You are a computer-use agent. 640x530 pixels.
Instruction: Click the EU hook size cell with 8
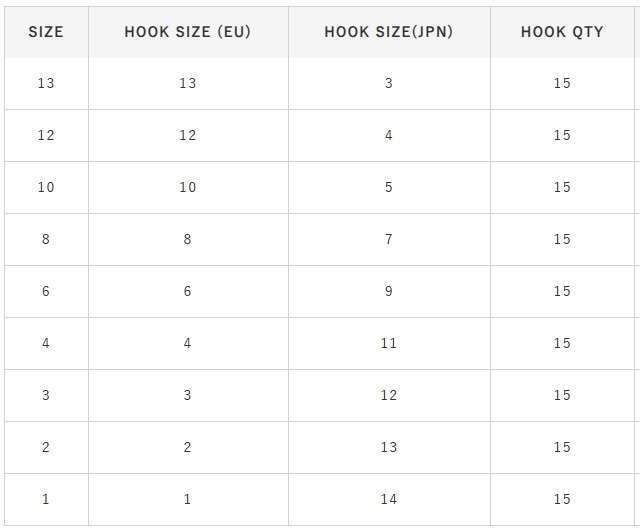[188, 239]
